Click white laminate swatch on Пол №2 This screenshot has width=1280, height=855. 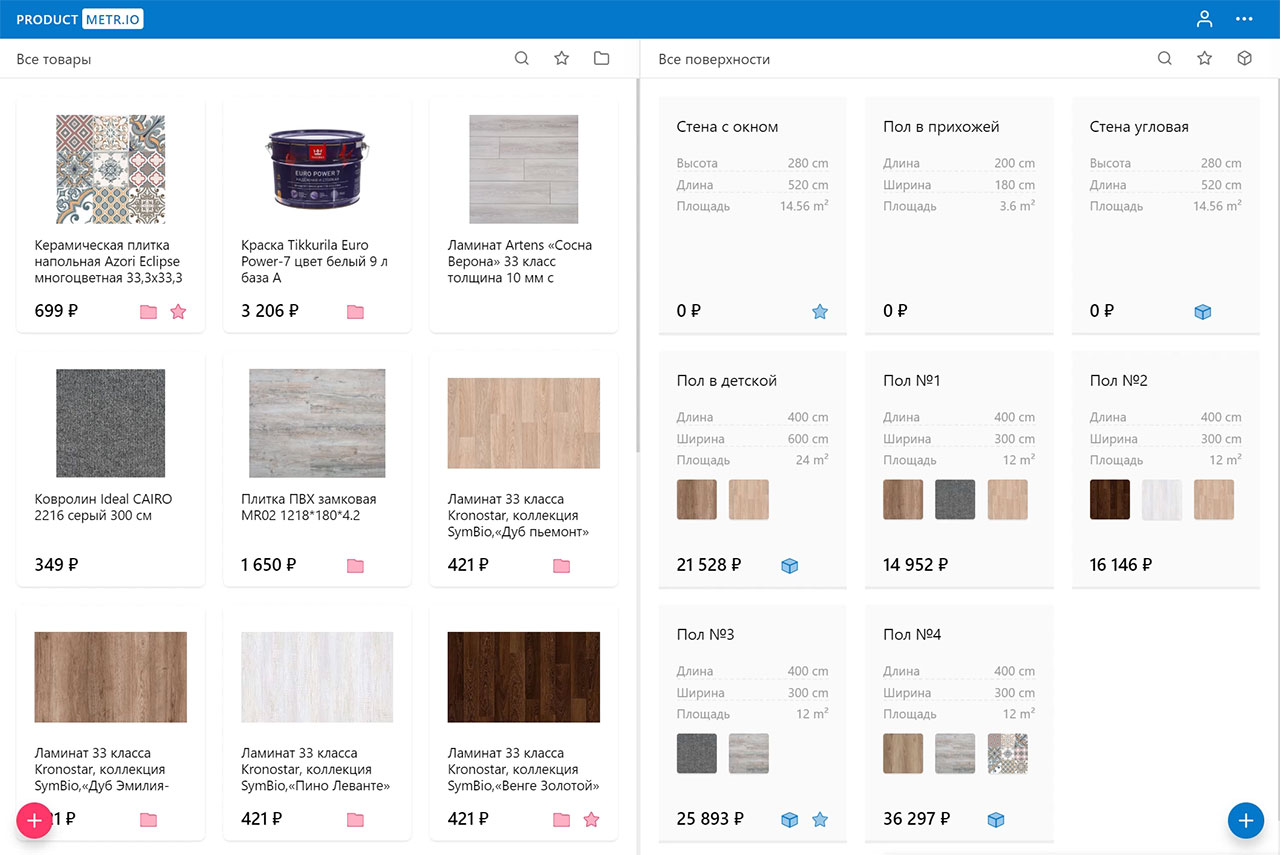point(1162,500)
